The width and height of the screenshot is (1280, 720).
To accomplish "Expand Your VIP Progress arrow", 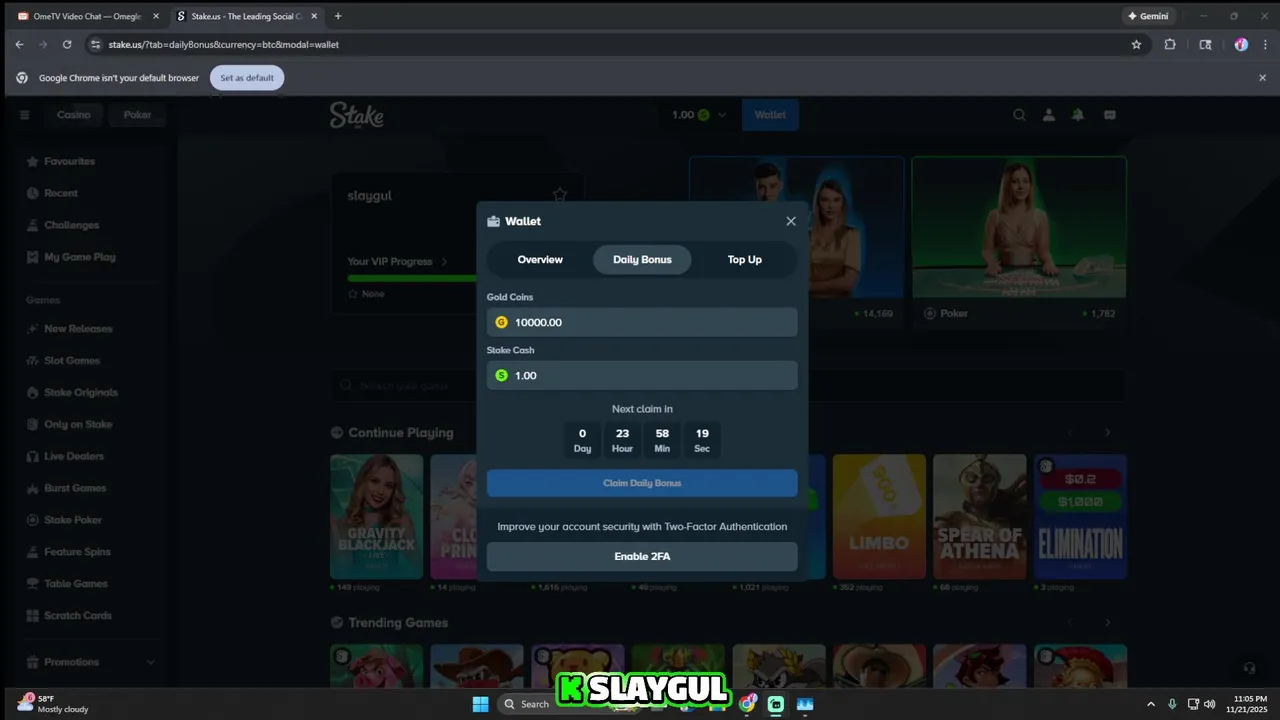I will (444, 262).
